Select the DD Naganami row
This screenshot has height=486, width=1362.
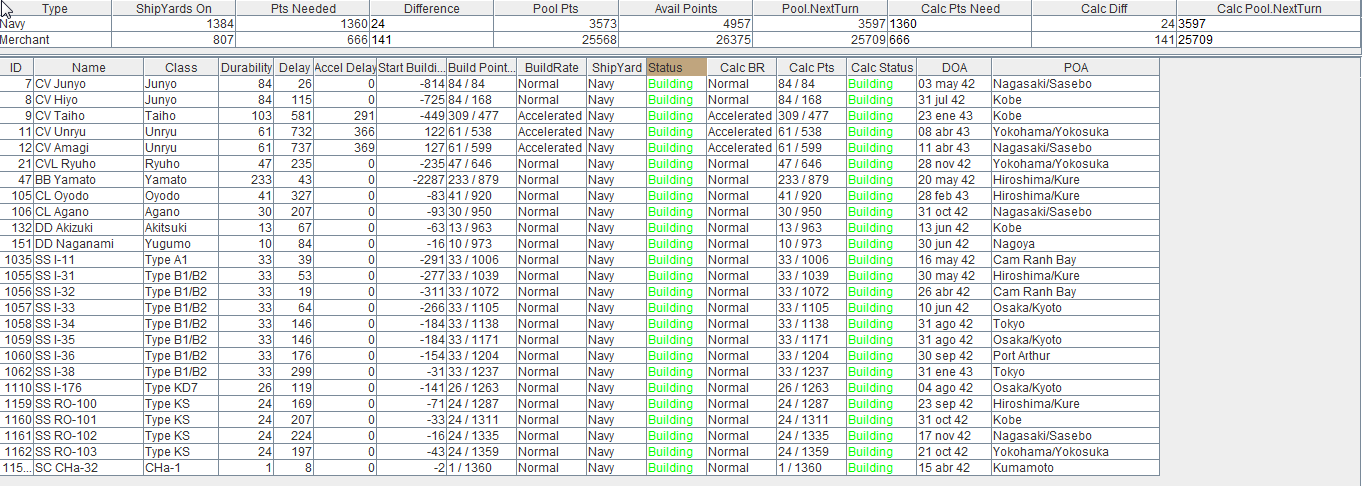tap(580, 244)
